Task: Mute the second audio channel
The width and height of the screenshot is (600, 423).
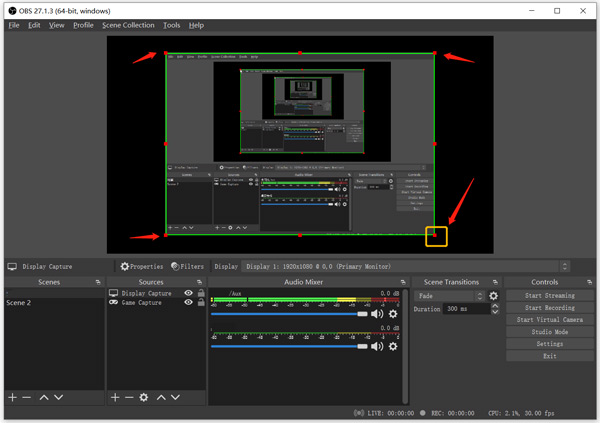Action: click(x=377, y=346)
